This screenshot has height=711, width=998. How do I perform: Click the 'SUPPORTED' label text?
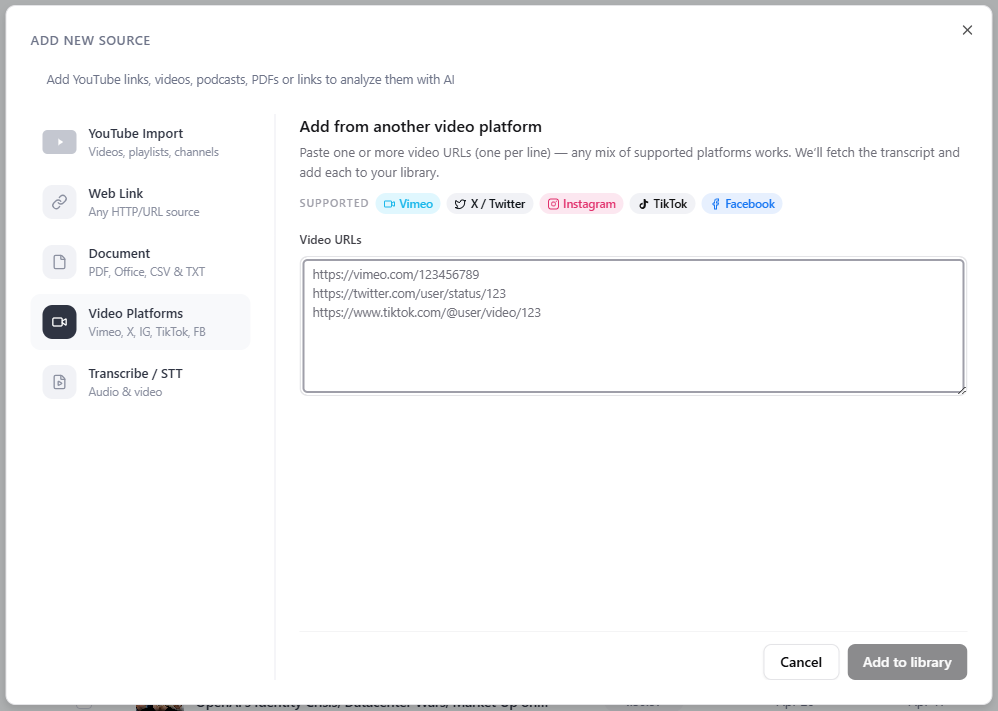point(334,203)
